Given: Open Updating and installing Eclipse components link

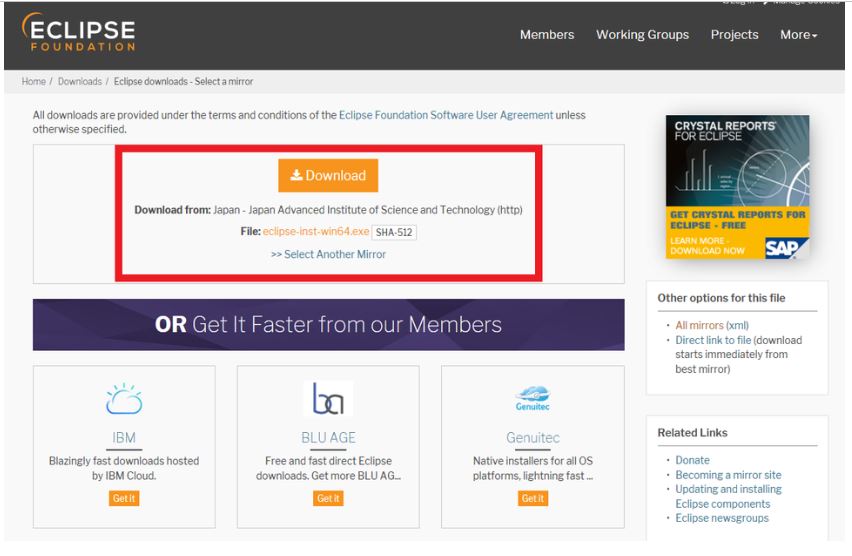Looking at the screenshot, I should pos(728,496).
